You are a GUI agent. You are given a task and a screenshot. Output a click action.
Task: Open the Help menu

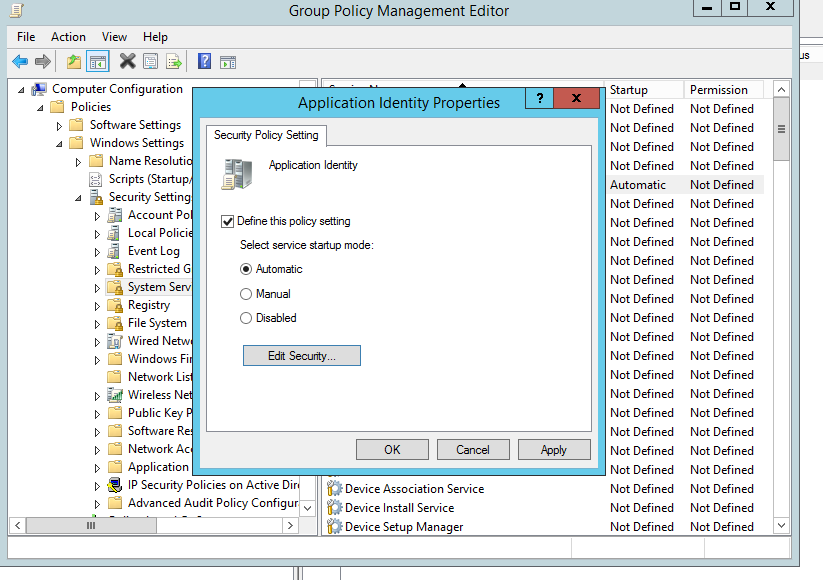(155, 37)
